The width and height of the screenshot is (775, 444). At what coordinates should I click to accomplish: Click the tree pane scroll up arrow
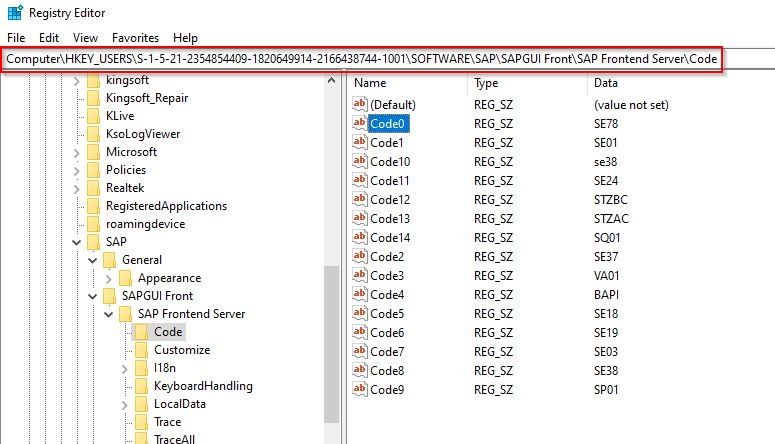[332, 80]
